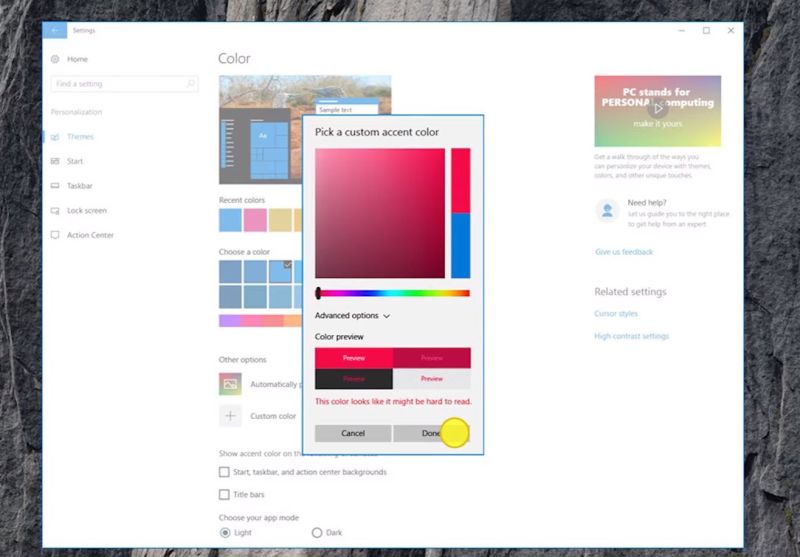
Task: Enable Start, taskbar, and action center backgrounds
Action: pyautogui.click(x=224, y=472)
